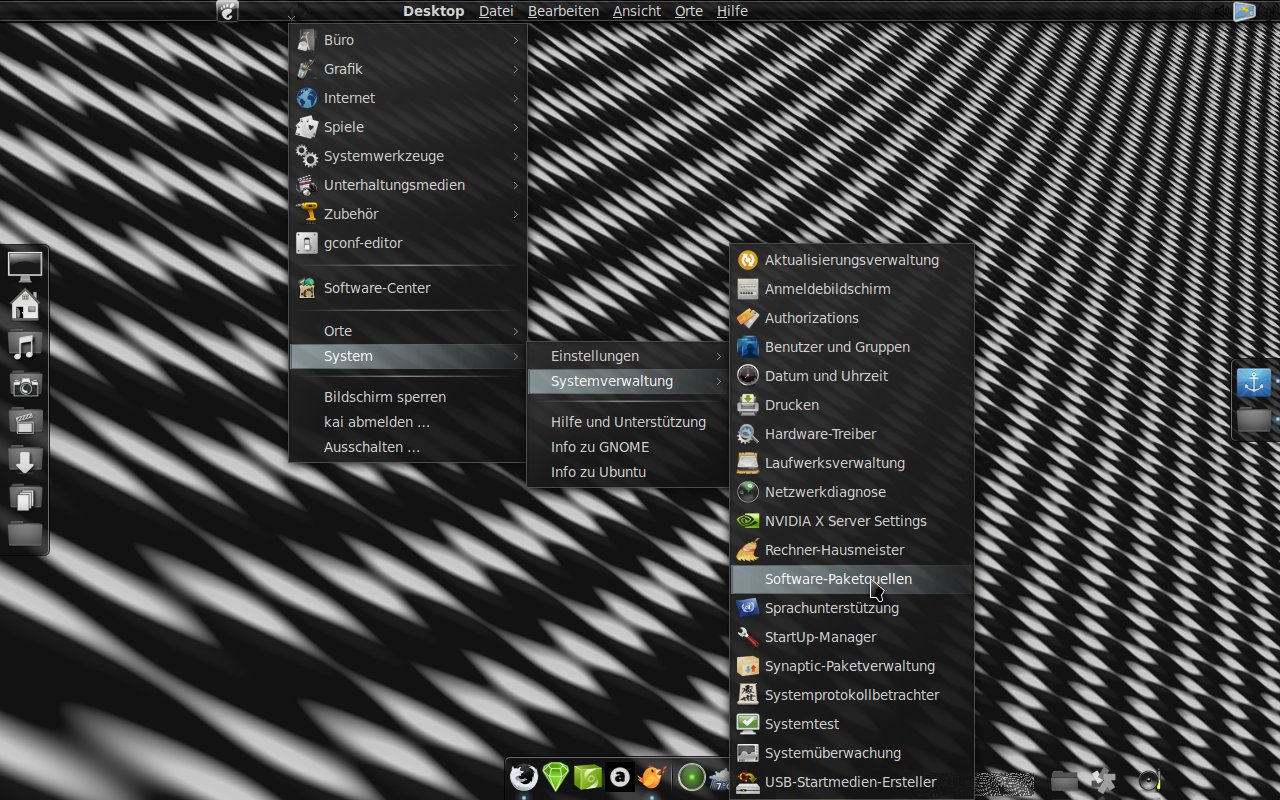
Task: Open Software-Center
Action: tap(408, 288)
